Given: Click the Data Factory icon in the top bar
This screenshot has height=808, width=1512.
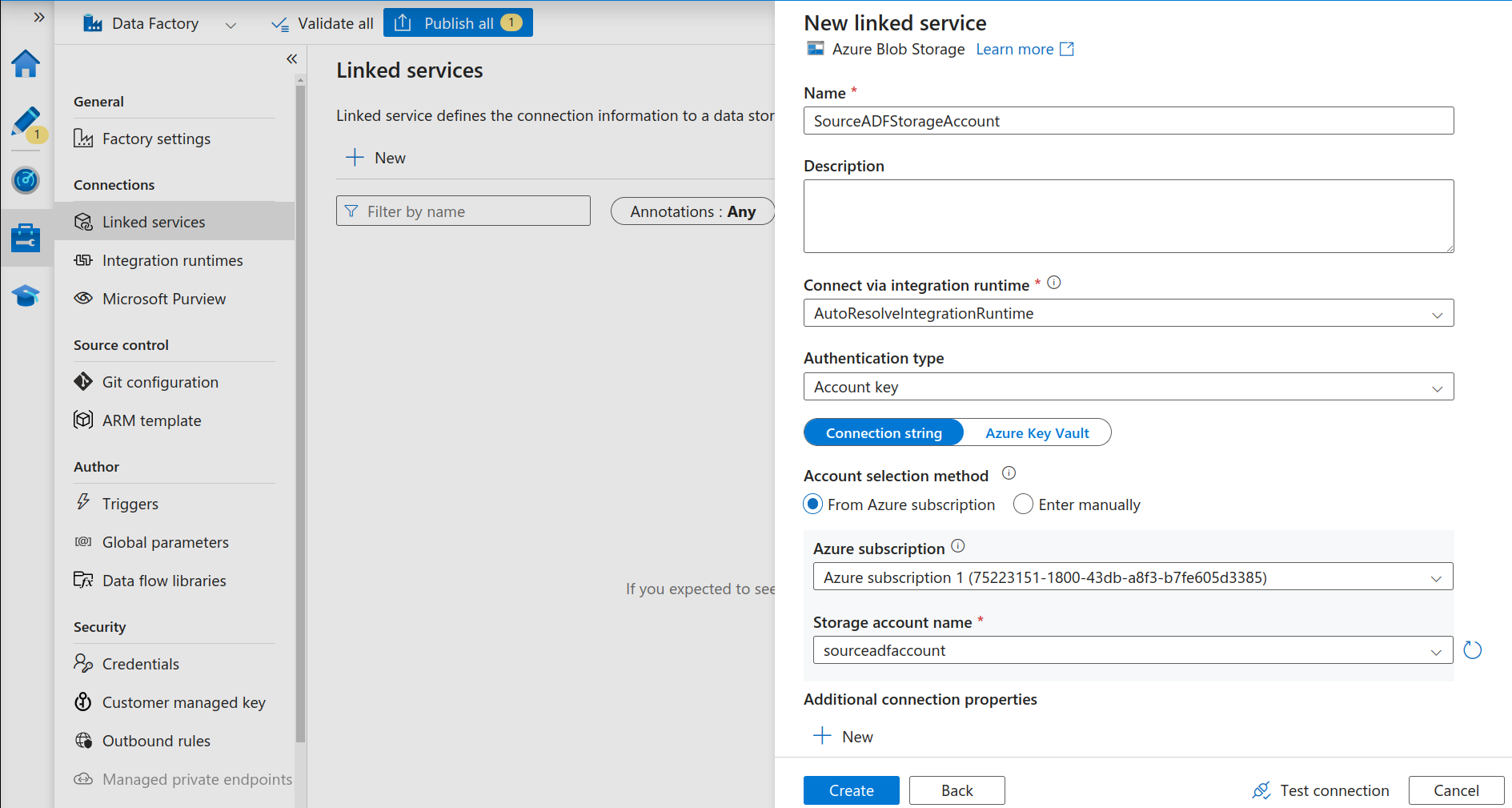Looking at the screenshot, I should (x=93, y=23).
